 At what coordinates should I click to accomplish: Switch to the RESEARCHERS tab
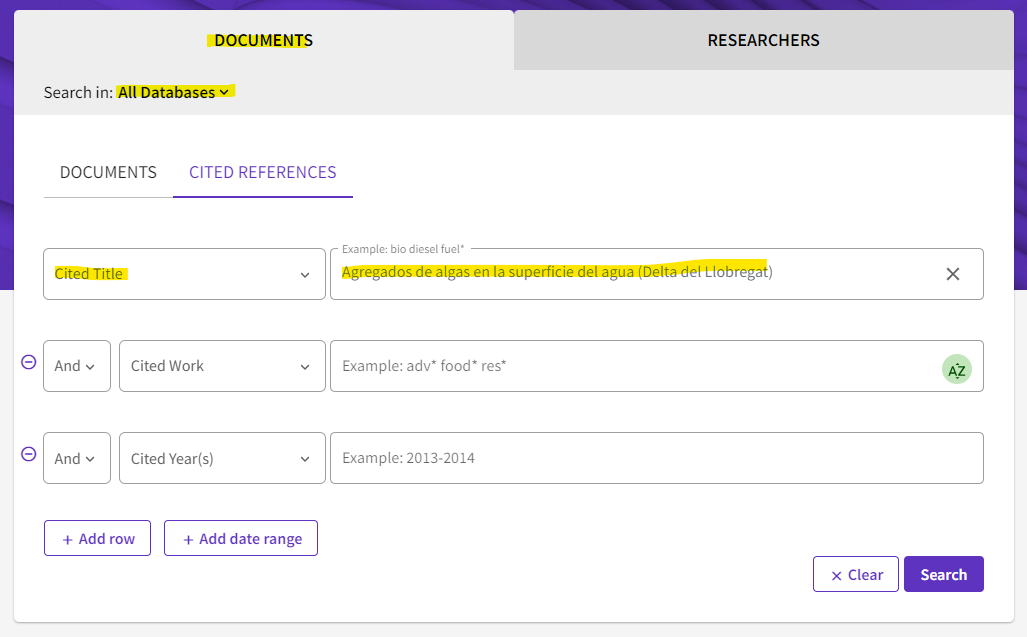tap(763, 40)
